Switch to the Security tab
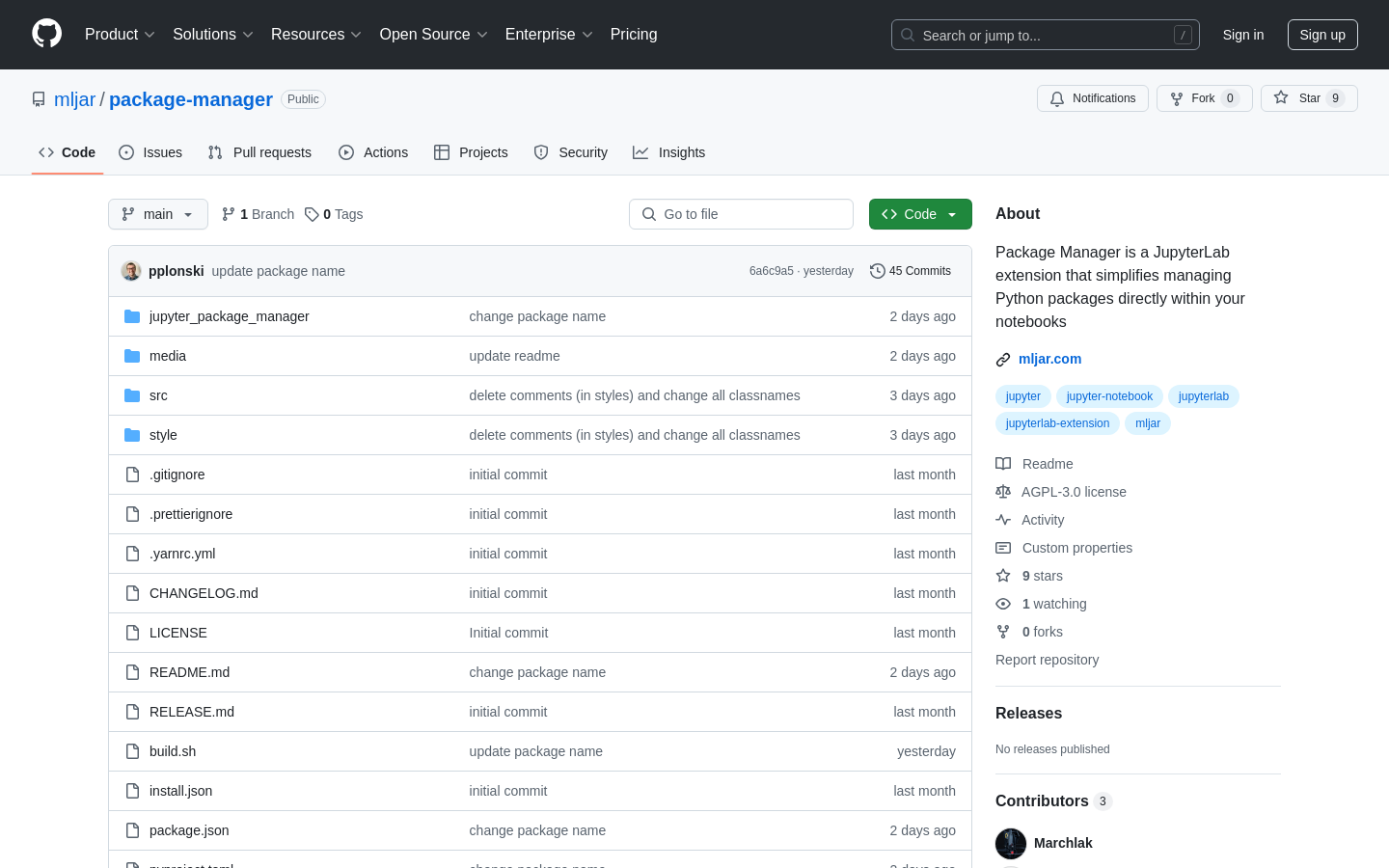Screen dimensions: 1389x868 click(571, 152)
